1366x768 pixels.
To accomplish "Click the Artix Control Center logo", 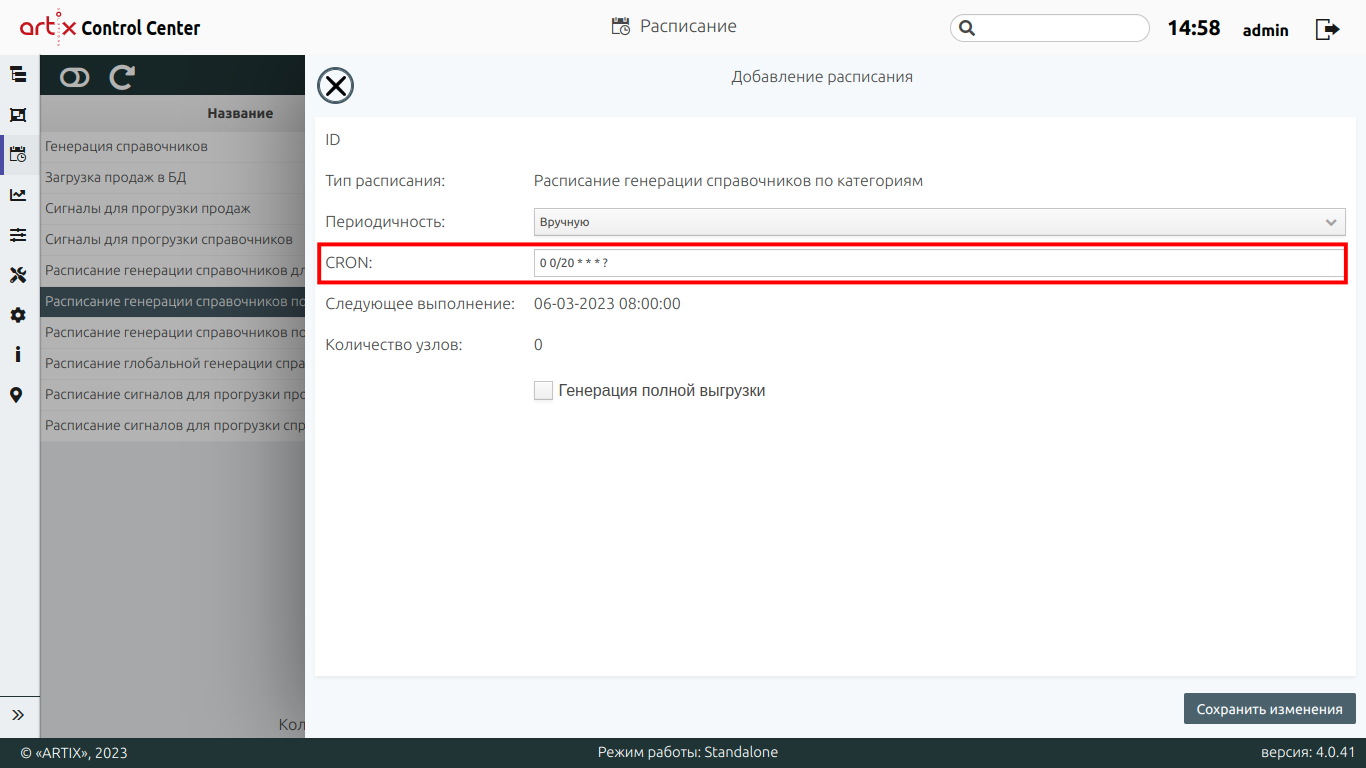I will (110, 28).
